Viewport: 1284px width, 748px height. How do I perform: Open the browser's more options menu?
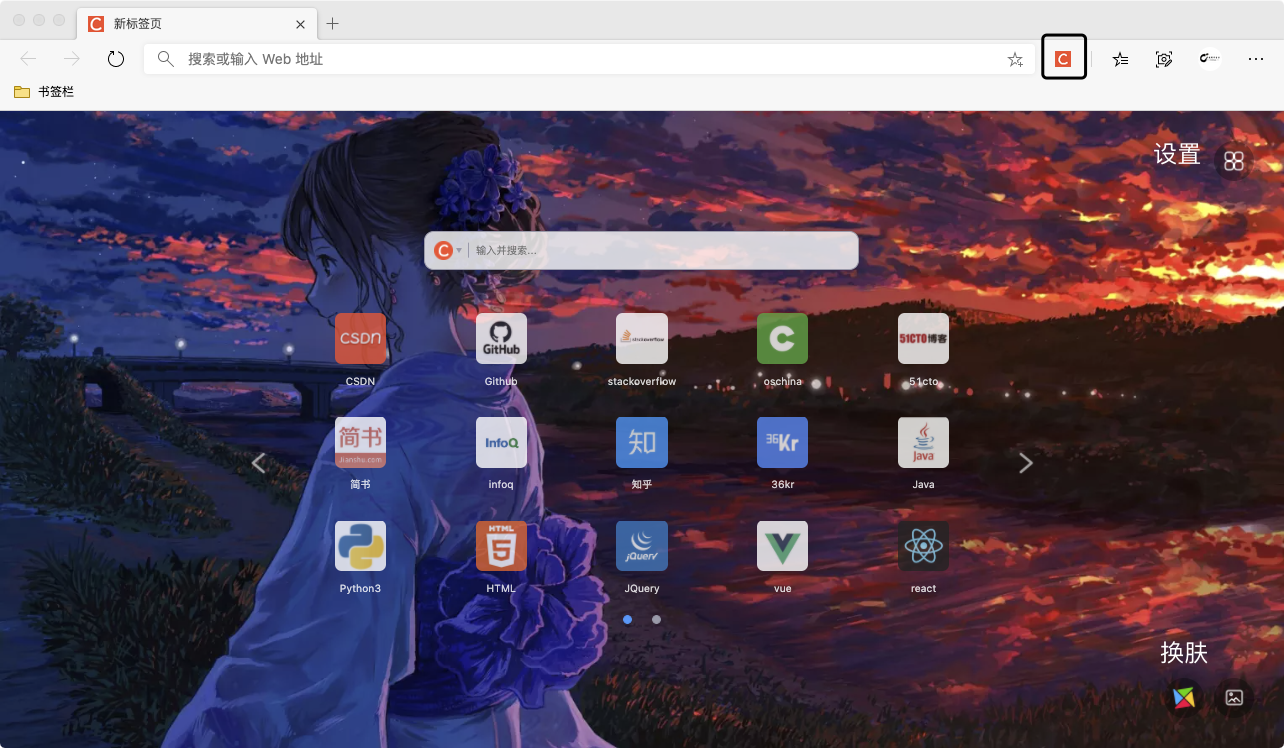coord(1256,59)
